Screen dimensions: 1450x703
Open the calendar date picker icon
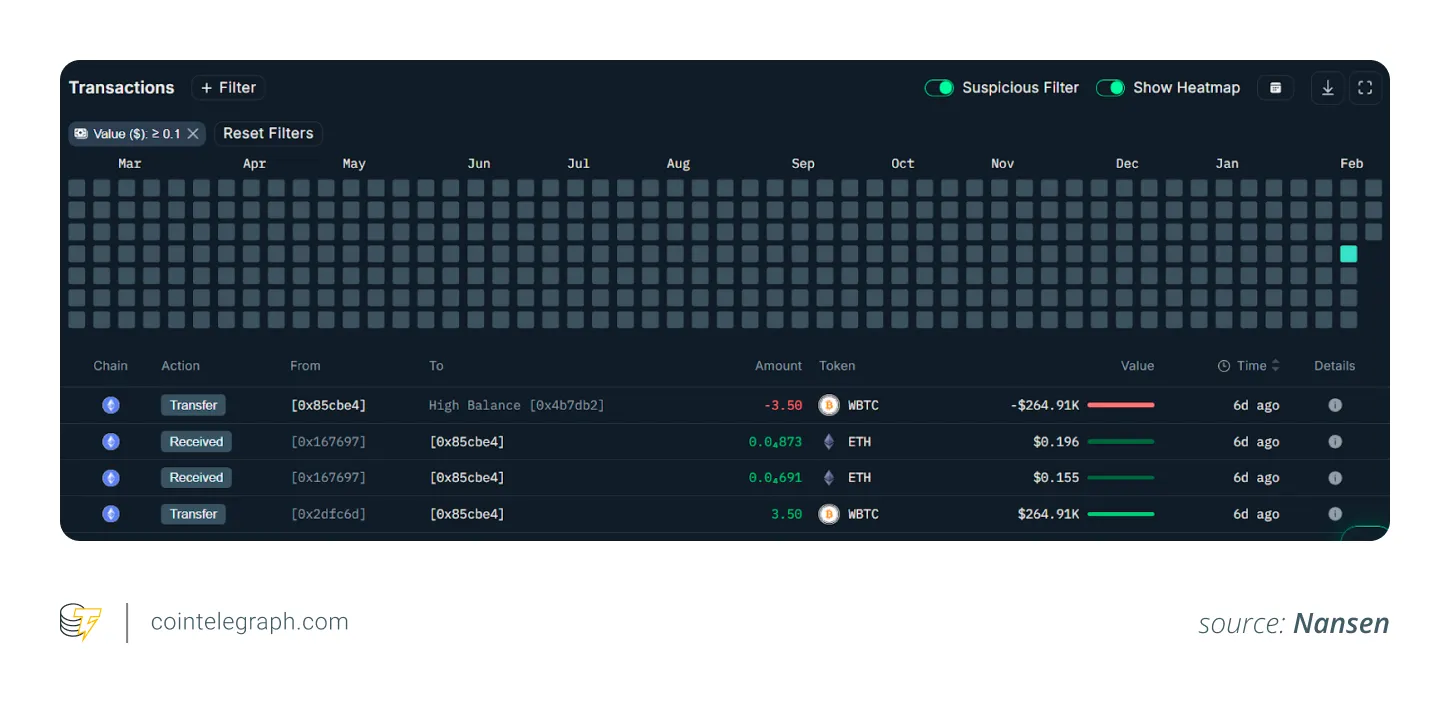1275,88
